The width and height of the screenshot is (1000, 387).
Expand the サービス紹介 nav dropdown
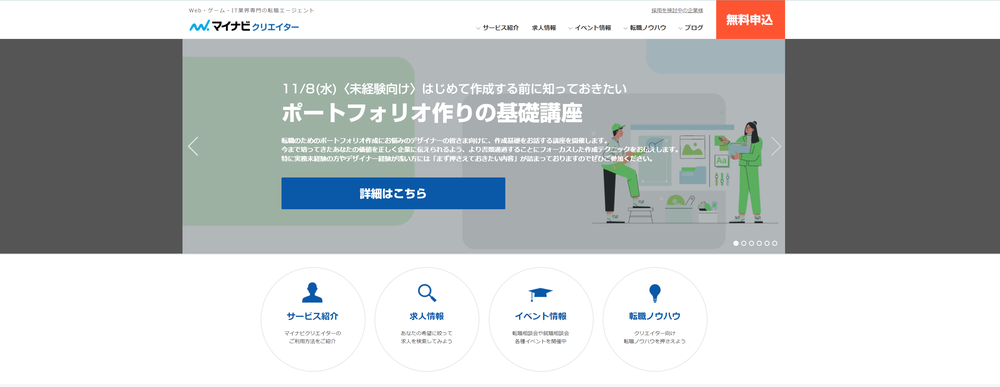(497, 28)
